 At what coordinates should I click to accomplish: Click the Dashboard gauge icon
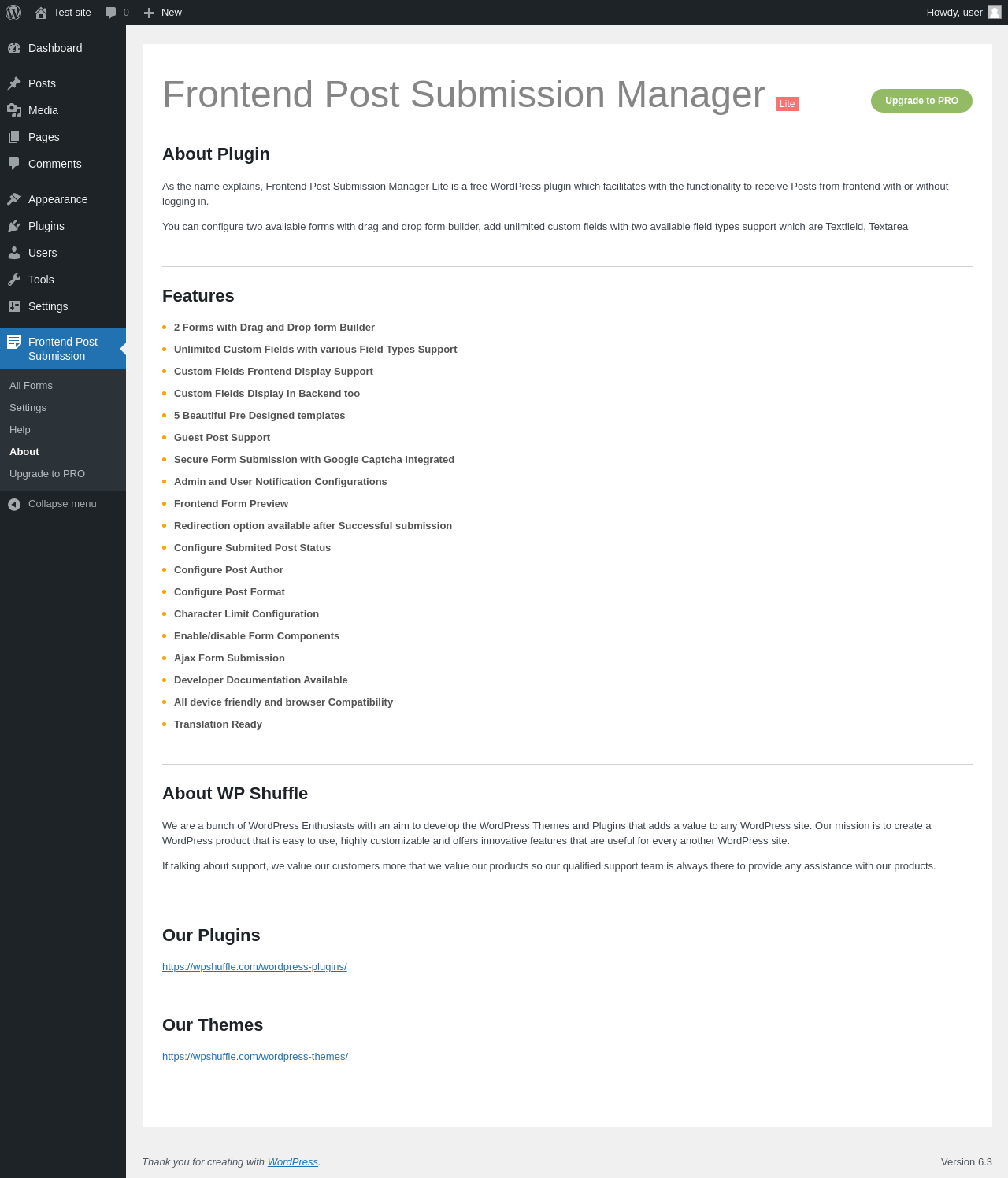click(14, 48)
